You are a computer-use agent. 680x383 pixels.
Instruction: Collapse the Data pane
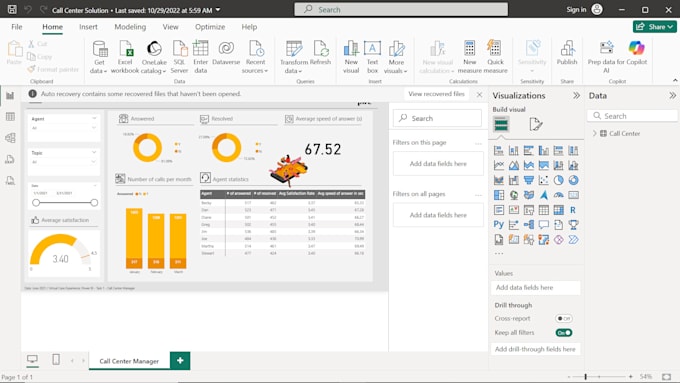coord(672,95)
